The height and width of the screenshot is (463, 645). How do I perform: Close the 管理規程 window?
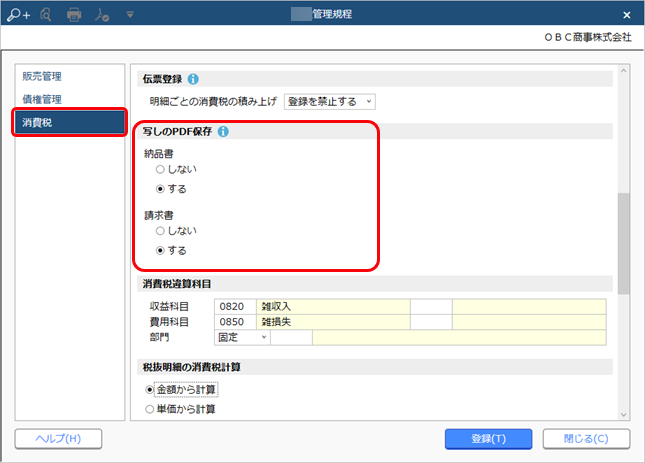pyautogui.click(x=626, y=15)
